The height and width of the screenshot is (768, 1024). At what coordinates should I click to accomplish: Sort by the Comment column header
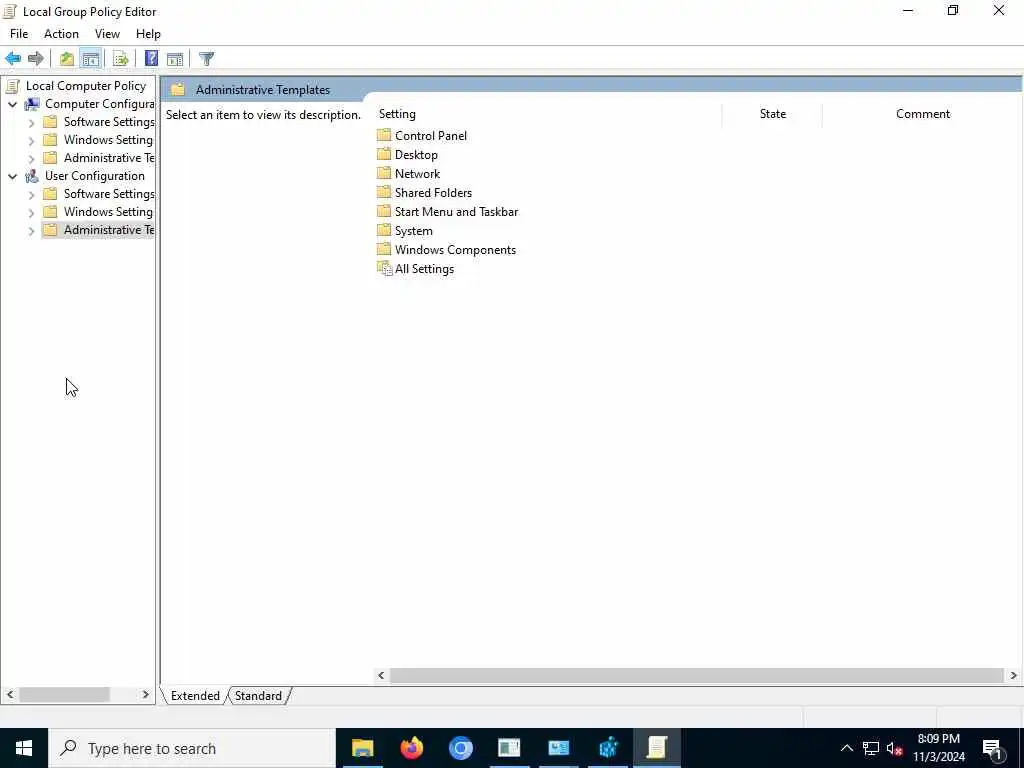tap(923, 114)
